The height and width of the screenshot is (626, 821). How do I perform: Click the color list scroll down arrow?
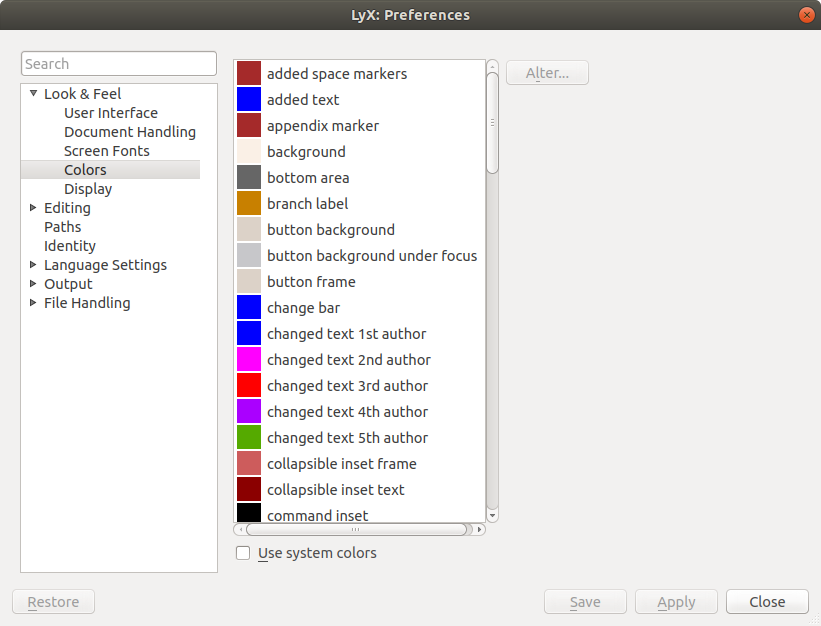click(492, 515)
